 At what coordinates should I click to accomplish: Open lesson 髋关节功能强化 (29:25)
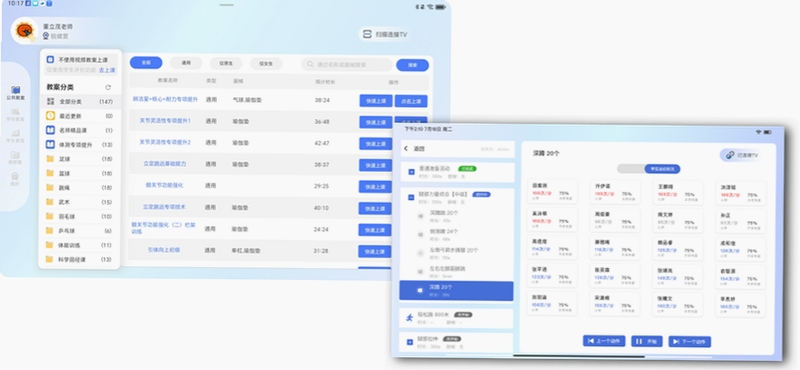164,185
